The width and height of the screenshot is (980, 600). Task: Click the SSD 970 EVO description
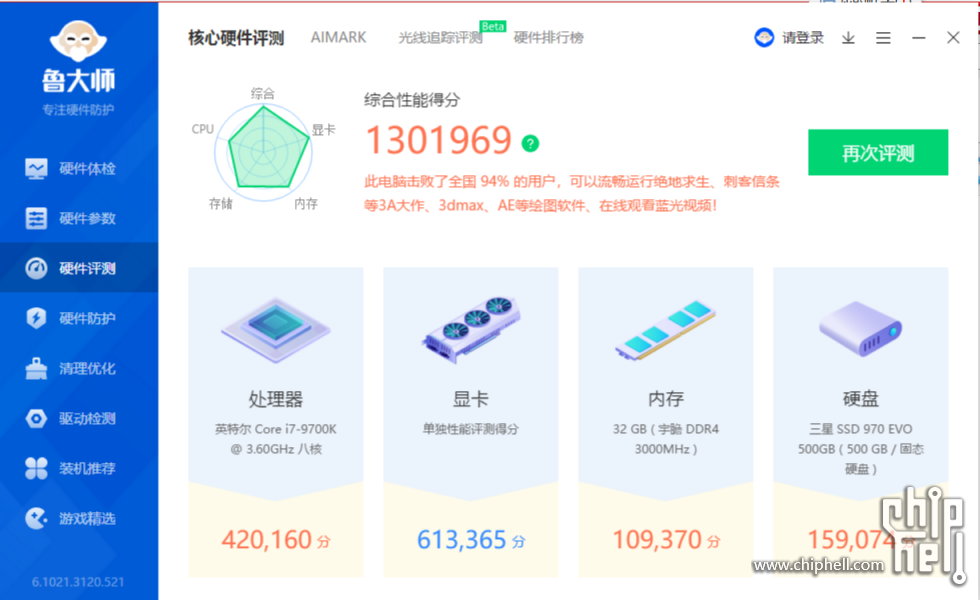(x=861, y=449)
